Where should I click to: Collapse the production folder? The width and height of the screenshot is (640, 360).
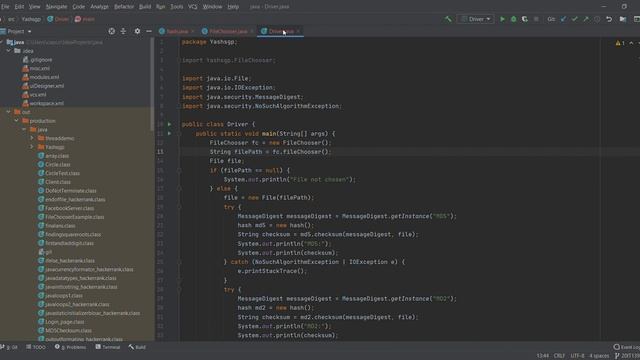point(16,121)
